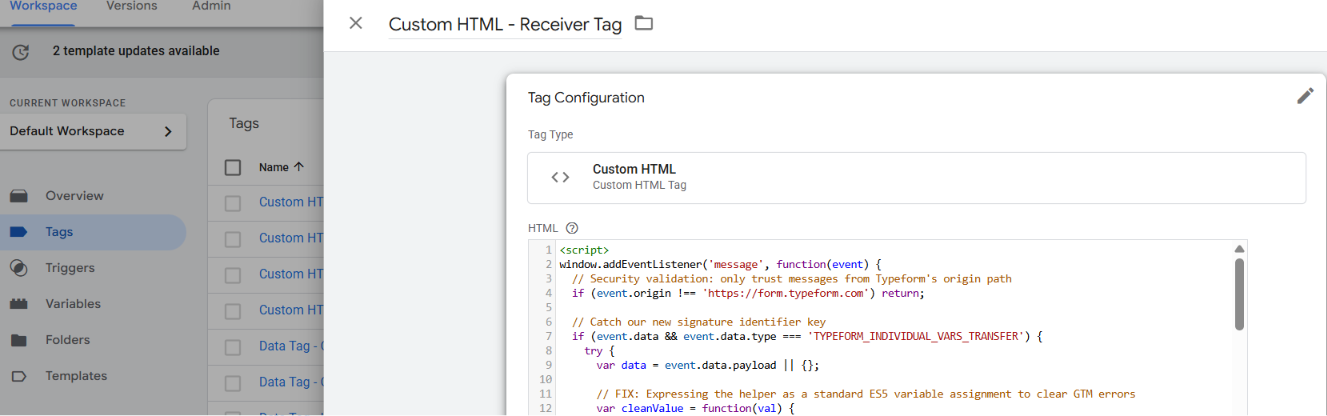
Task: Click the 'Catch our new signature' comment line
Action: (699, 322)
